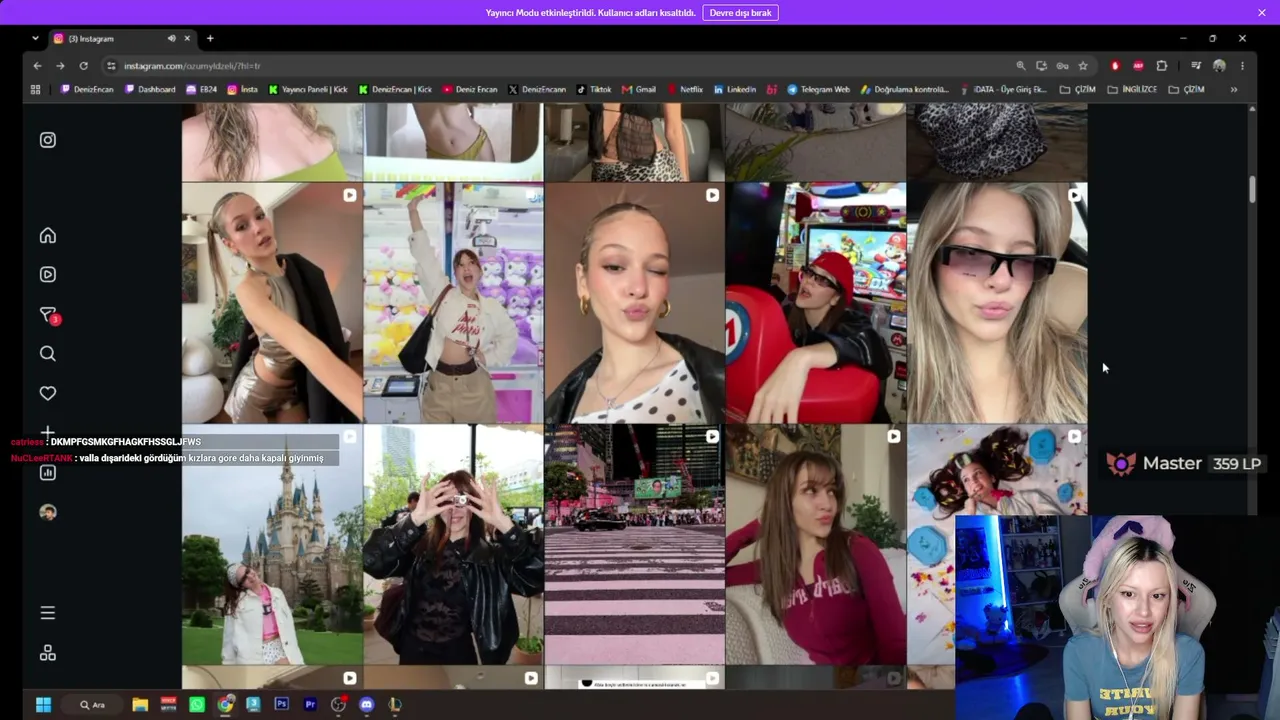Click the 'Devre dışı bırak' button
Image resolution: width=1280 pixels, height=720 pixels.
741,13
